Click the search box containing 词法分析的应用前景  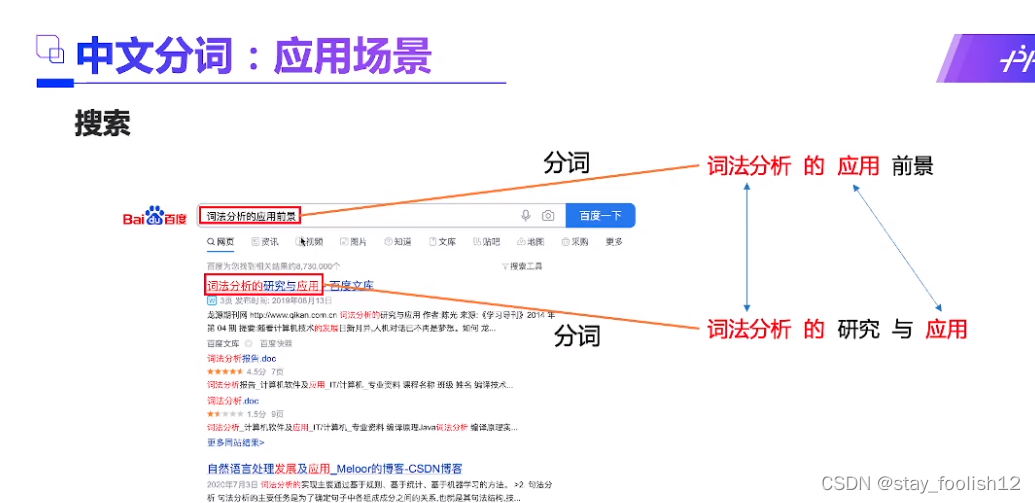pyautogui.click(x=382, y=215)
